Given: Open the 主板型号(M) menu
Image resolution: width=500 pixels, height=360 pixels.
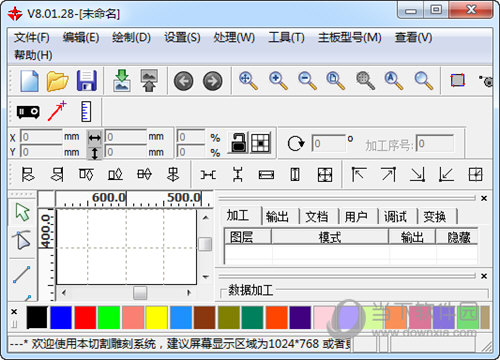Looking at the screenshot, I should coord(350,37).
